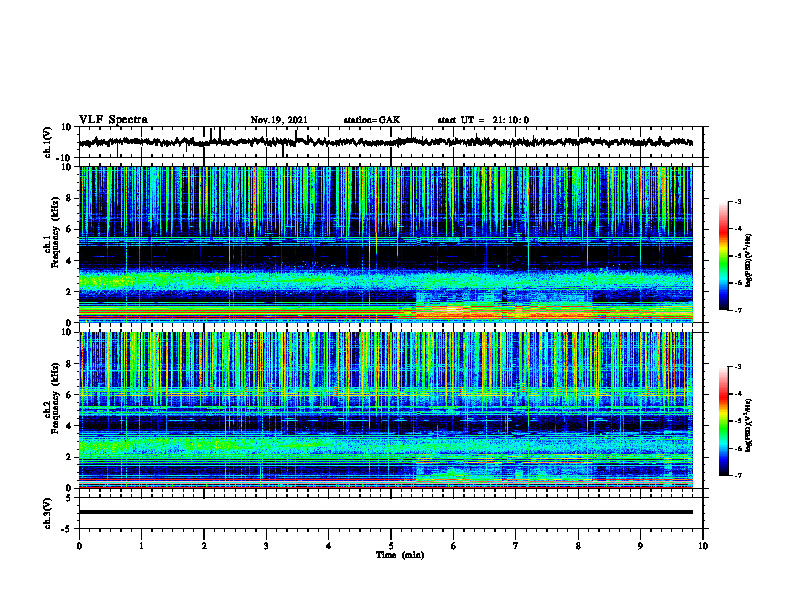
Task: Click inside the ch.2 spectrogram panel
Action: [x=385, y=410]
